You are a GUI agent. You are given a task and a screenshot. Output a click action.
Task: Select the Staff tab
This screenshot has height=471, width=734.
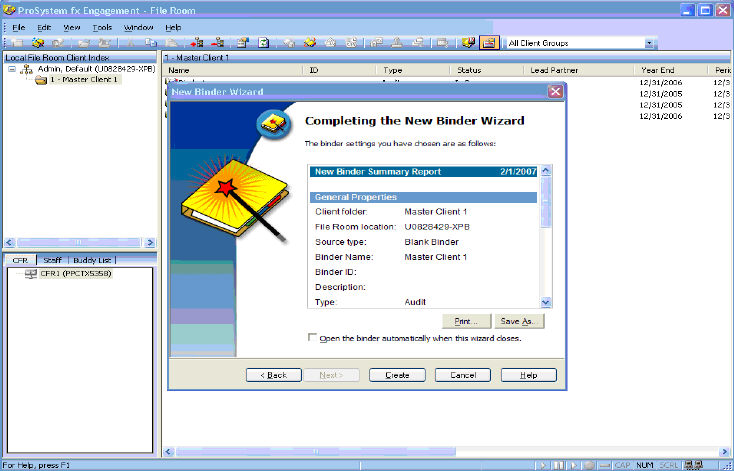(x=52, y=260)
